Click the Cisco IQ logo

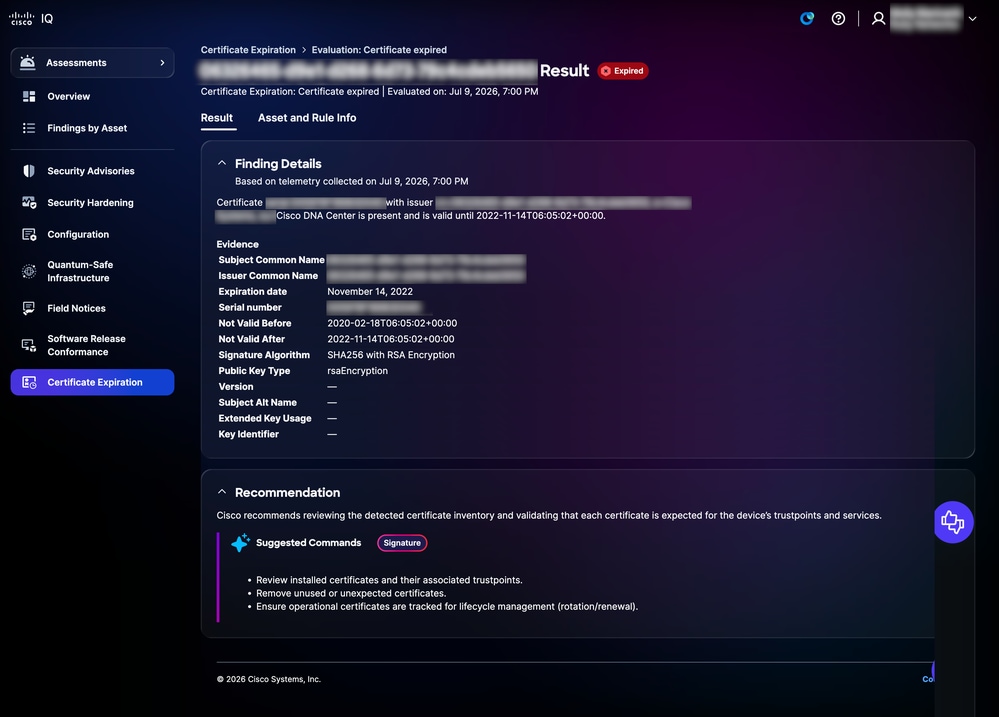(31, 18)
